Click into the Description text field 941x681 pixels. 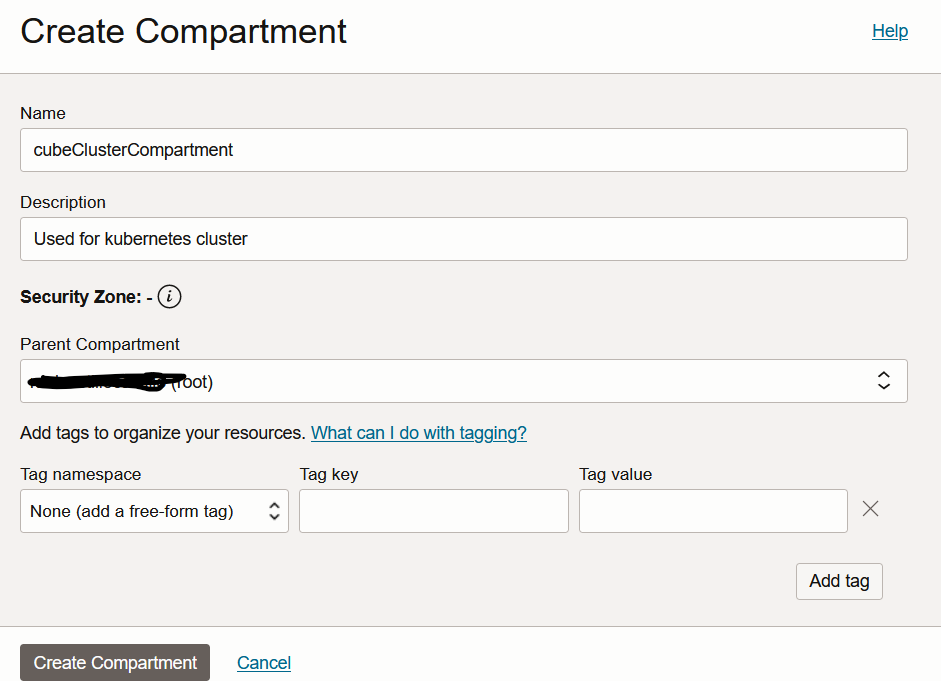coord(463,239)
